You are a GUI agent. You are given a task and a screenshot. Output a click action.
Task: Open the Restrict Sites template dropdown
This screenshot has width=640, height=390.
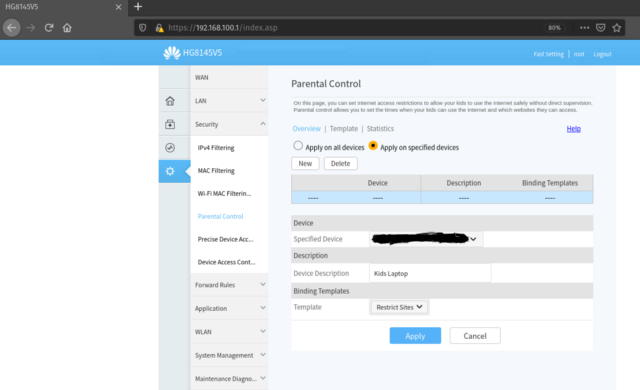click(400, 307)
